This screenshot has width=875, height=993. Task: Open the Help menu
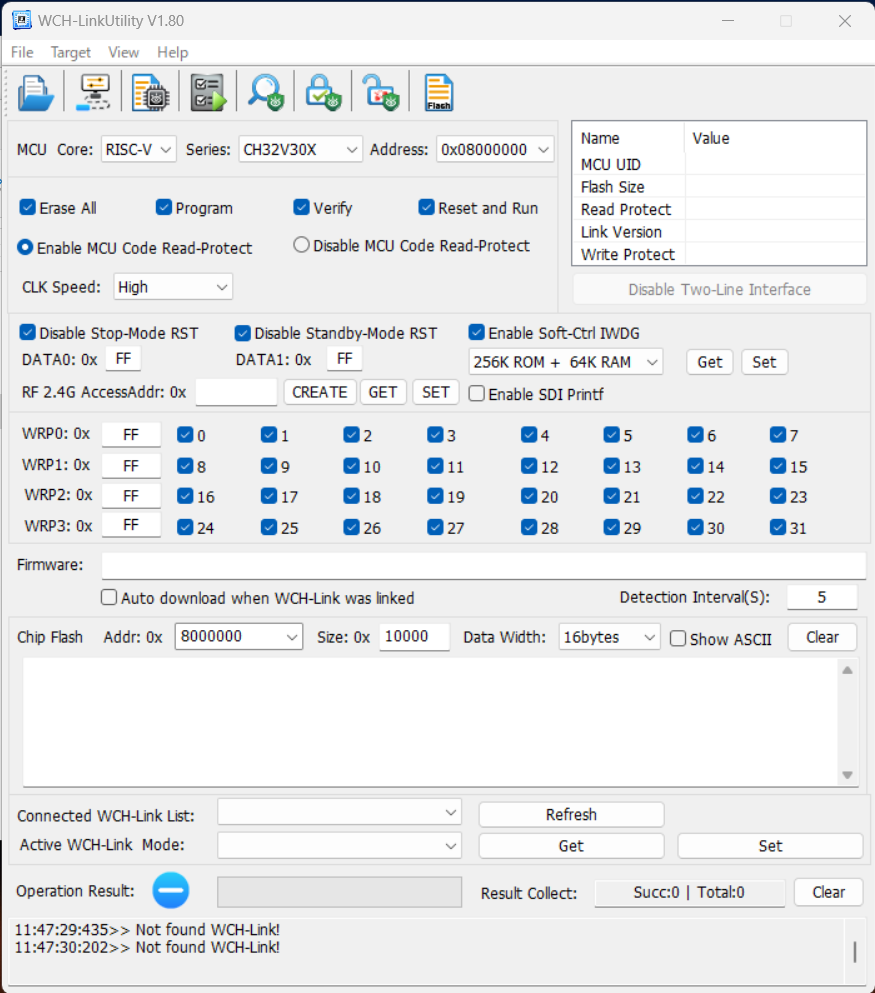coord(172,53)
